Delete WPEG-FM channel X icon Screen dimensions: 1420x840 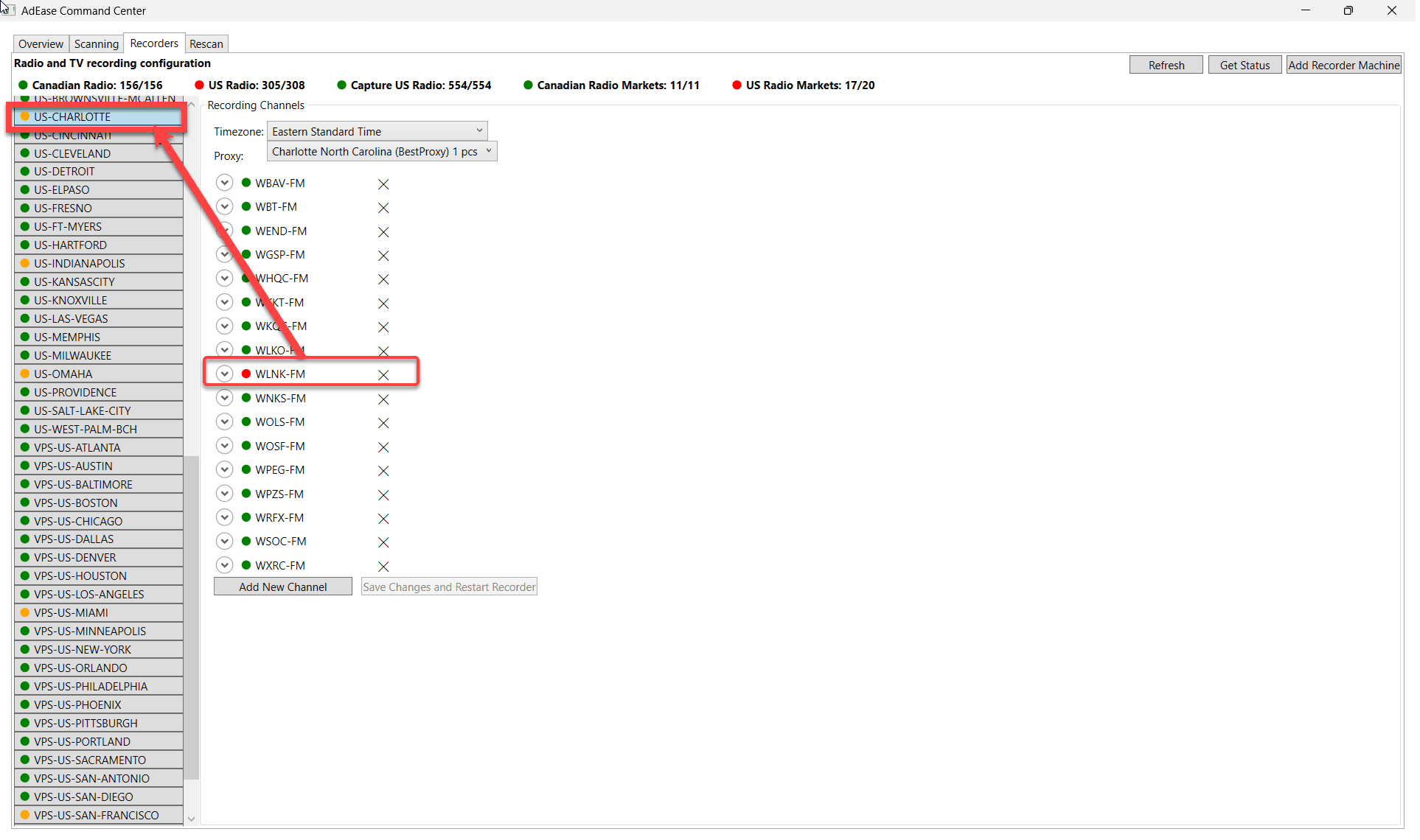[x=383, y=471]
